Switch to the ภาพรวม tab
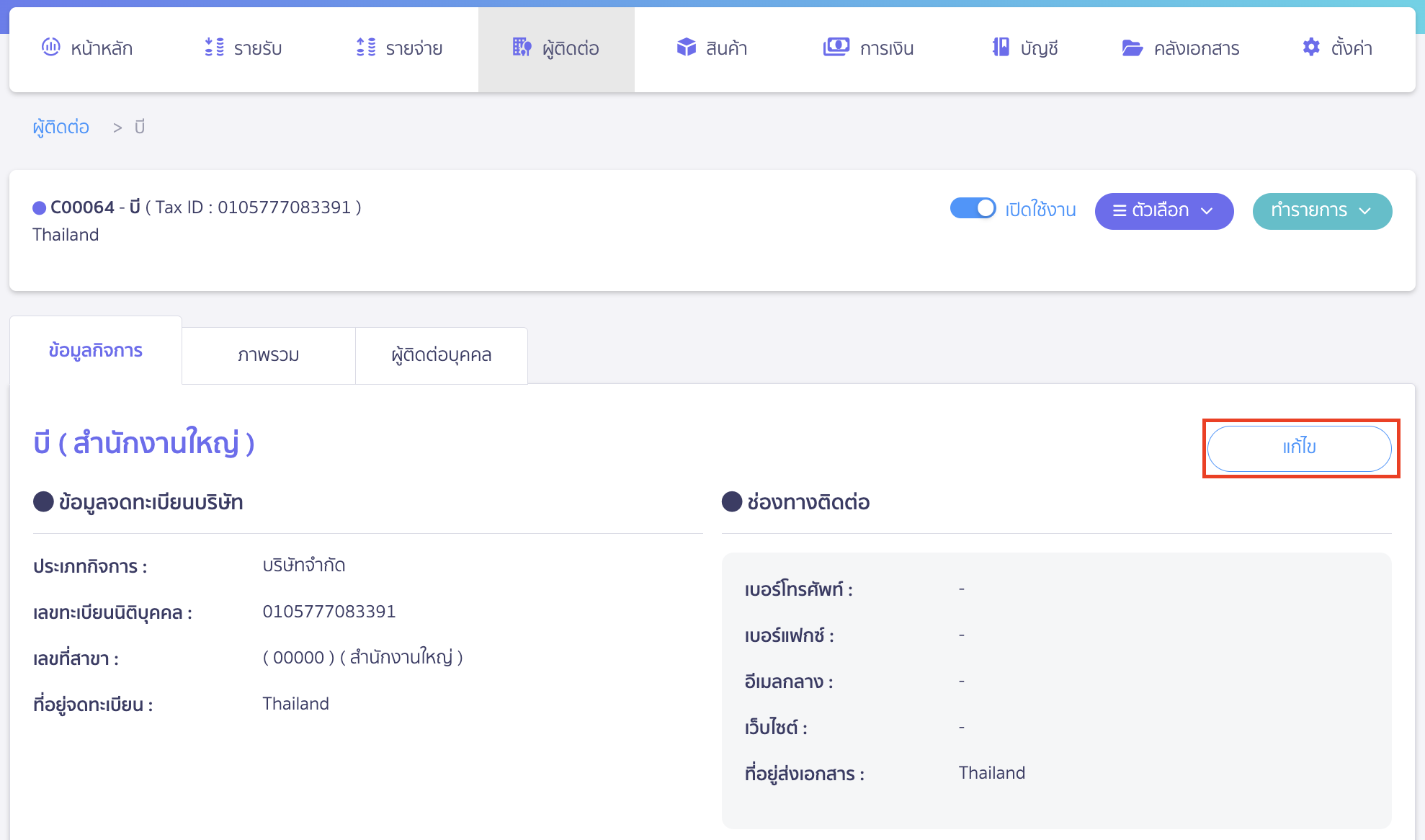The height and width of the screenshot is (840, 1425). tap(268, 355)
